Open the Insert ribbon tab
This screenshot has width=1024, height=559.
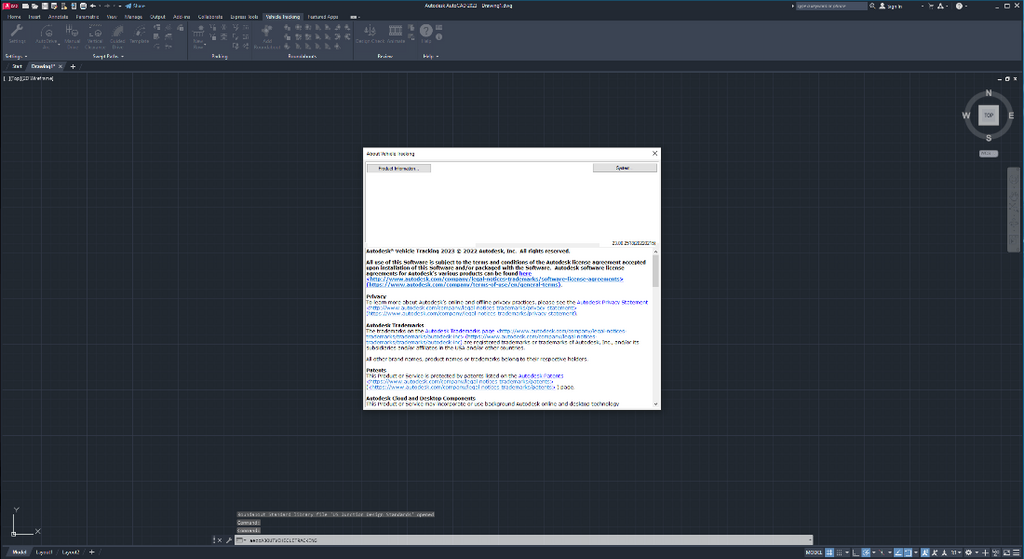[34, 17]
